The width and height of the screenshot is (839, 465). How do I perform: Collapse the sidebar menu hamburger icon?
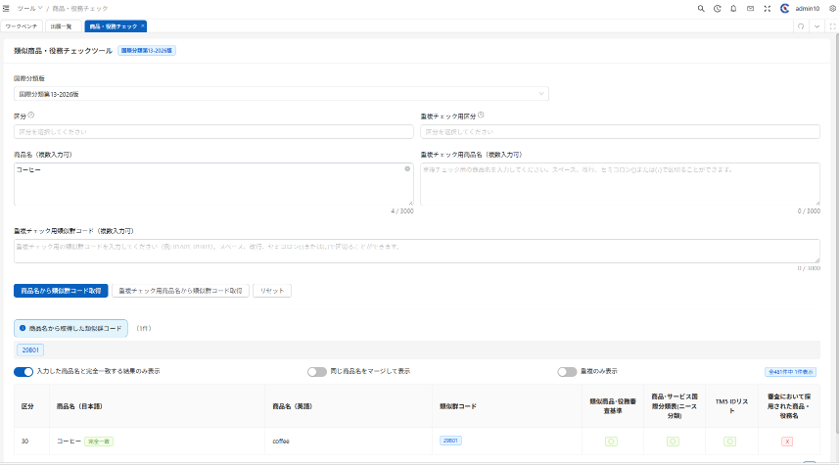(6, 9)
